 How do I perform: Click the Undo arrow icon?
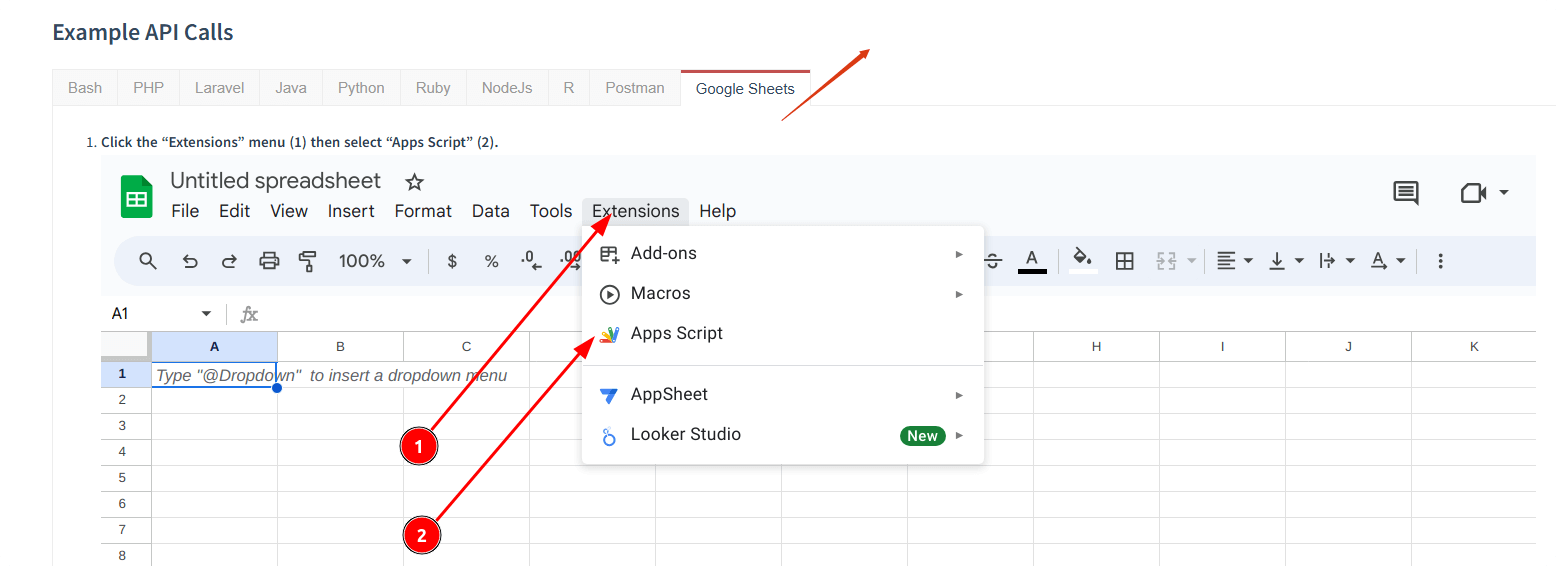(x=189, y=261)
